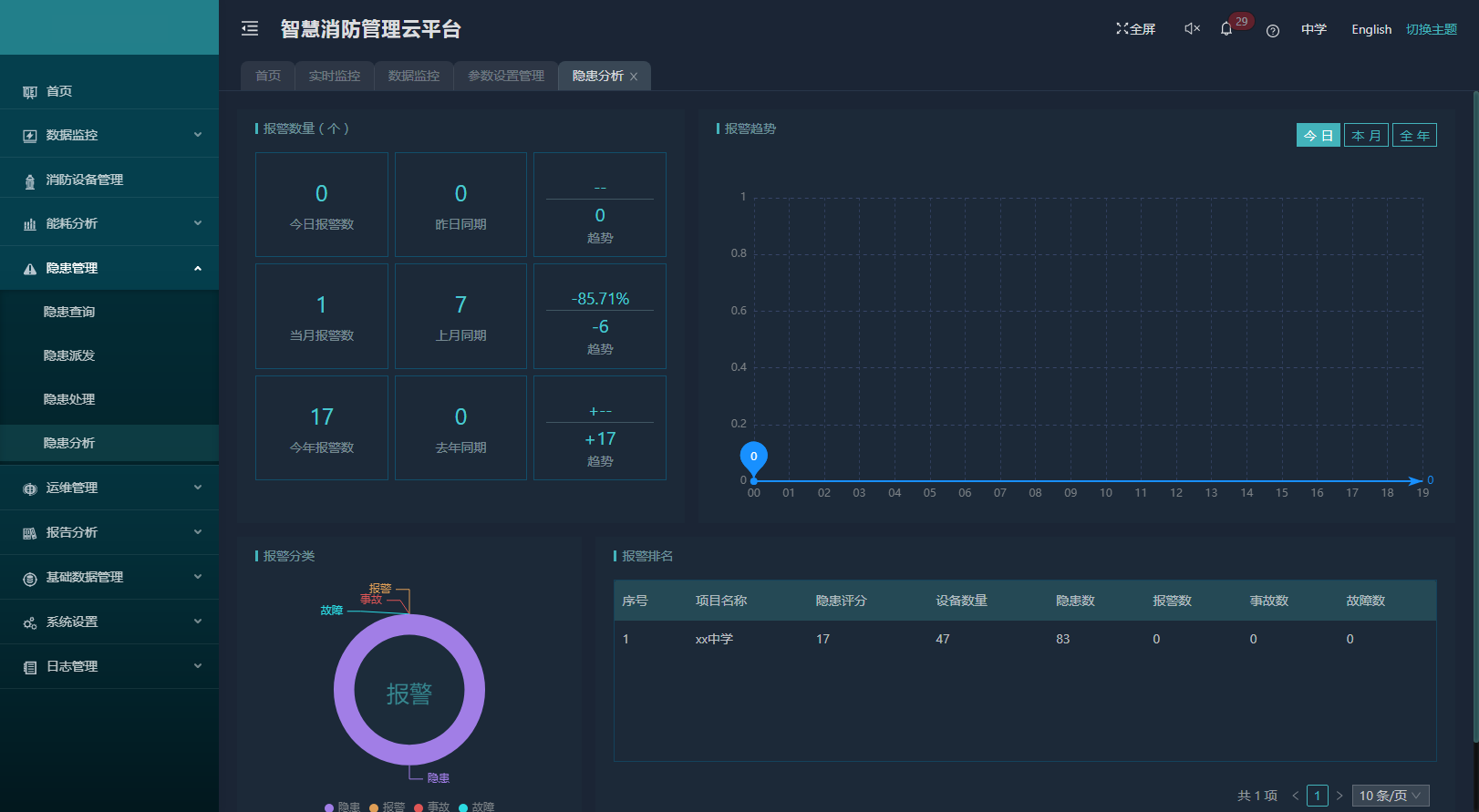Click the 设备数量 column header
Viewport: 1479px width, 812px height.
962,601
